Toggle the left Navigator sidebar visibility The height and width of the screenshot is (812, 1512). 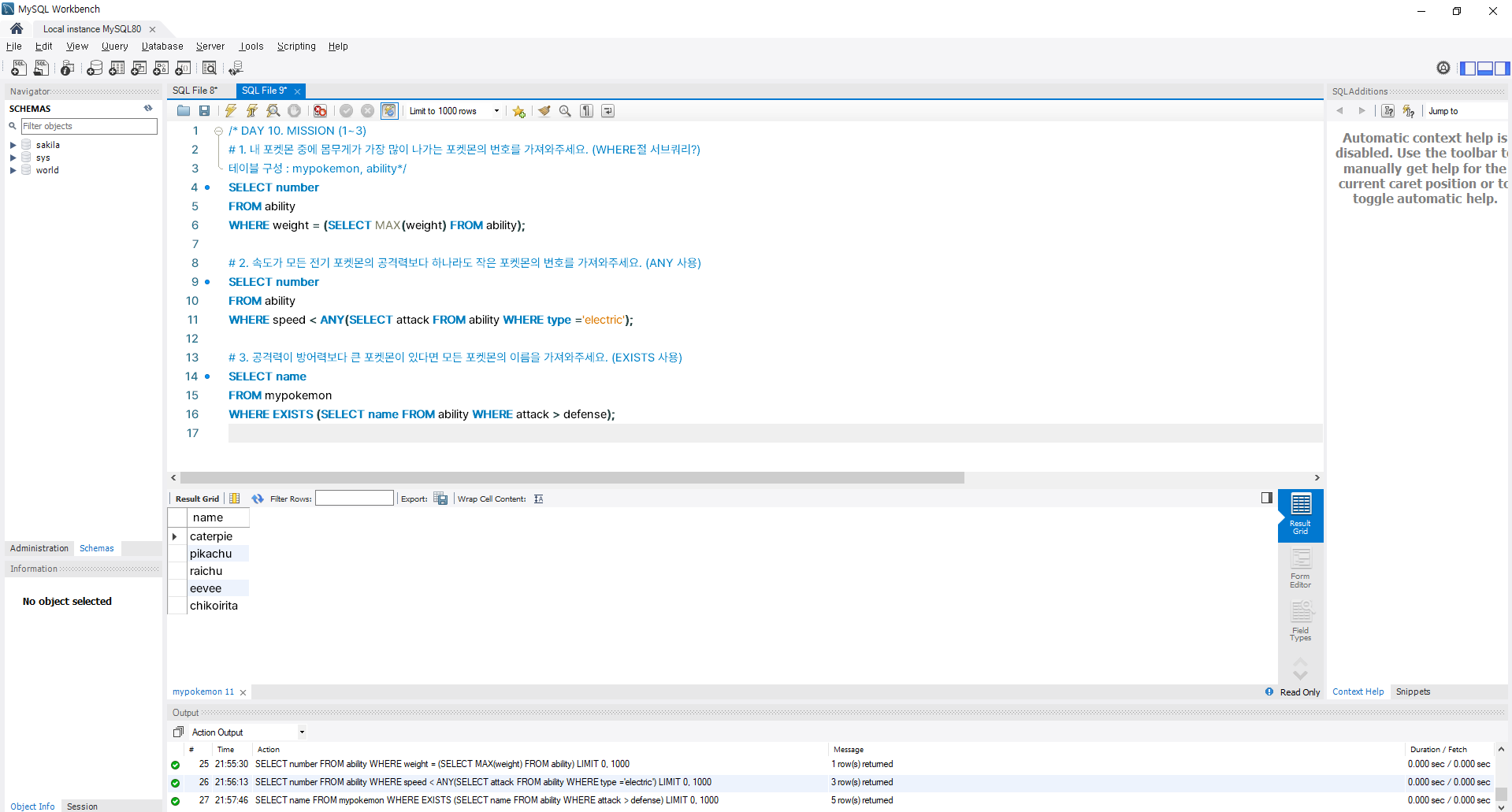[x=1468, y=69]
